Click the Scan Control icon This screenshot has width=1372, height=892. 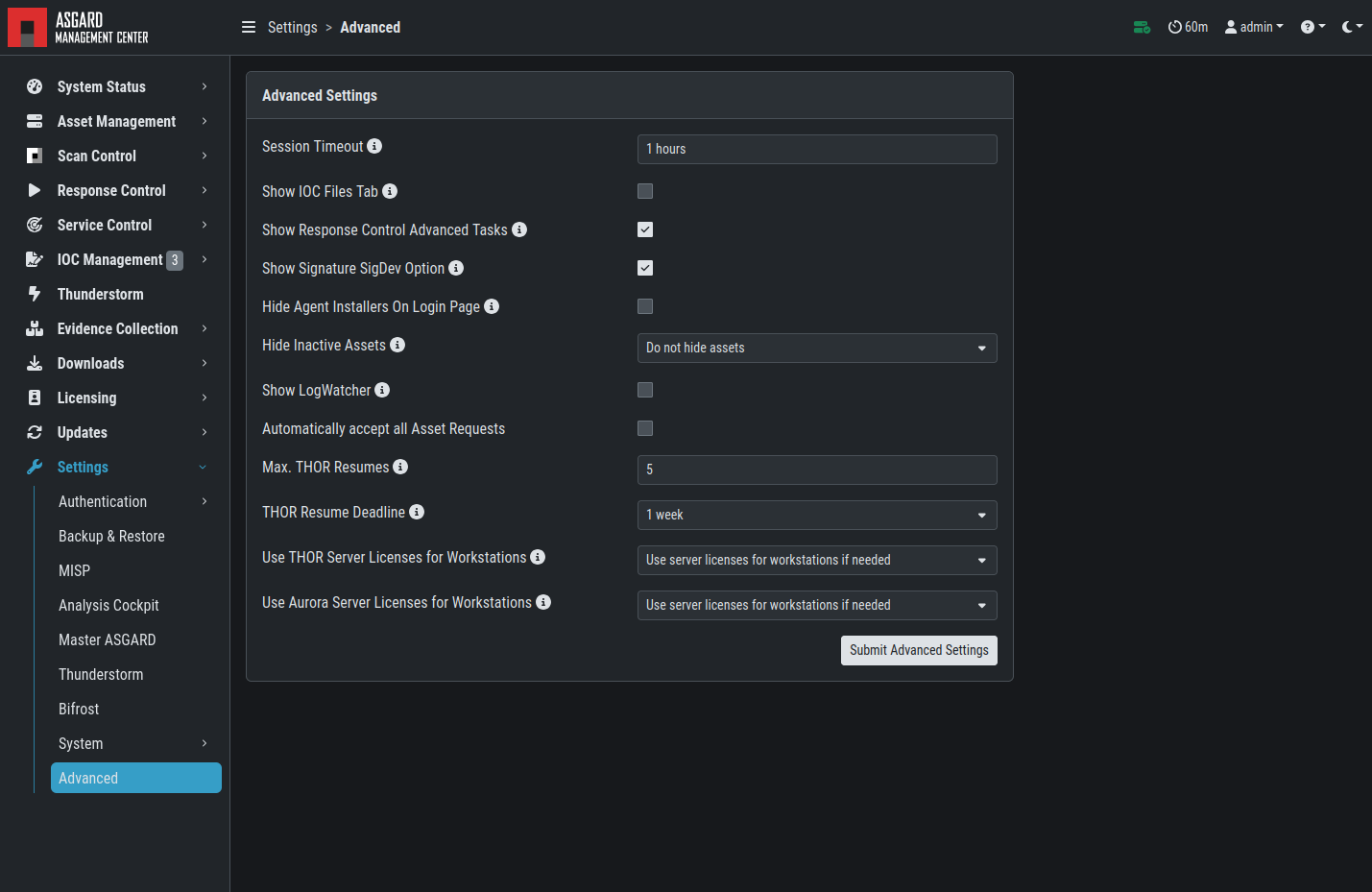click(35, 156)
